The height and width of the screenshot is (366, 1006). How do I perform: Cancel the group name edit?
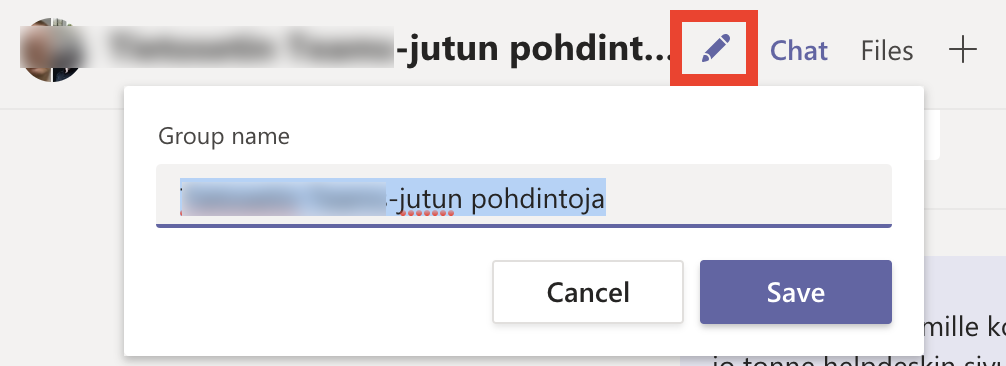tap(588, 292)
